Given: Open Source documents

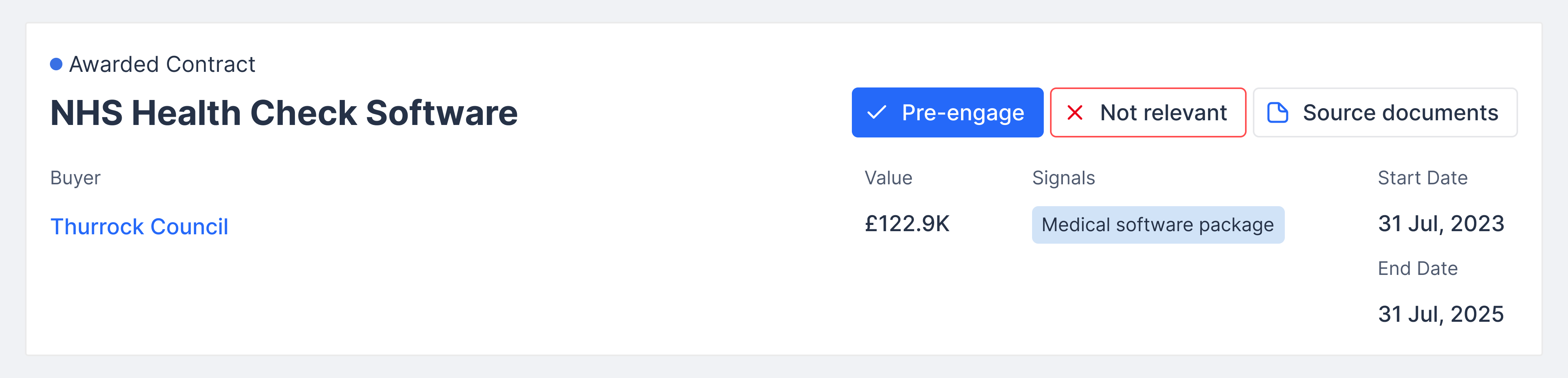Looking at the screenshot, I should 1385,113.
